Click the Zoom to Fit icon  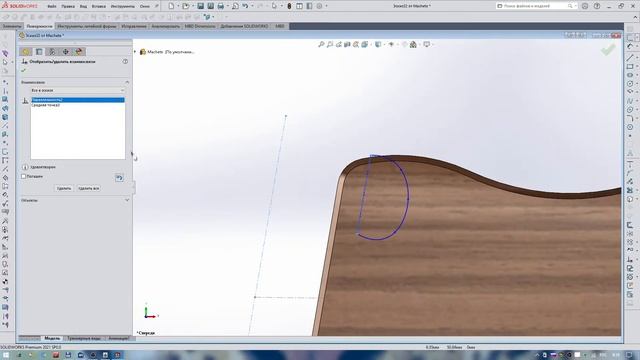tap(321, 44)
